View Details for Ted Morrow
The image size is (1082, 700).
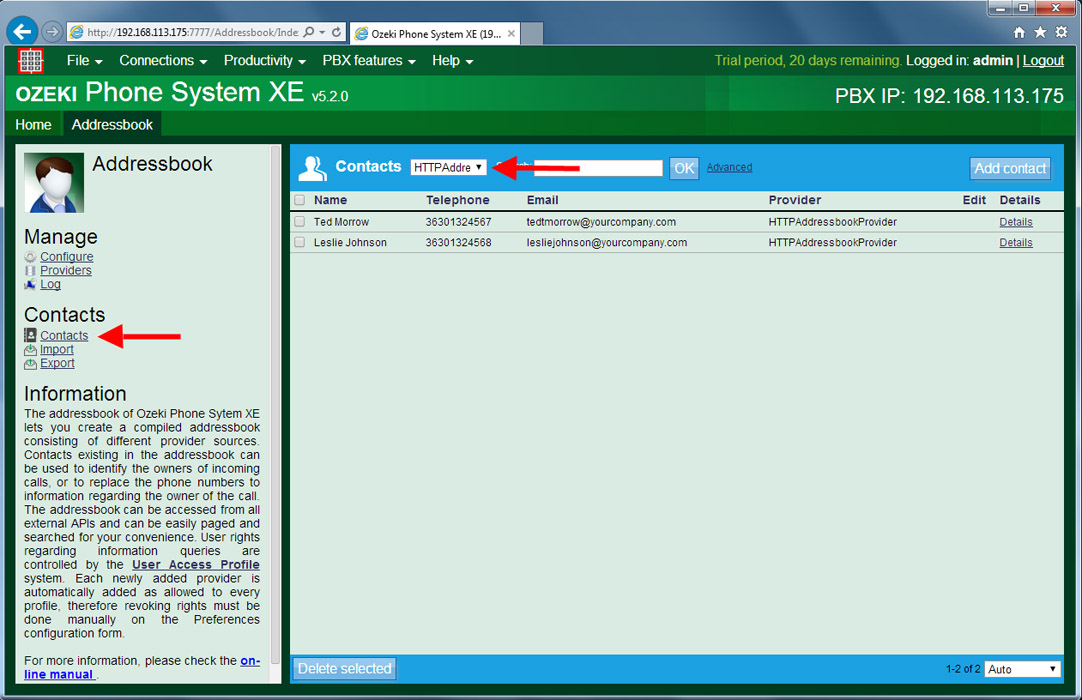pos(1016,222)
